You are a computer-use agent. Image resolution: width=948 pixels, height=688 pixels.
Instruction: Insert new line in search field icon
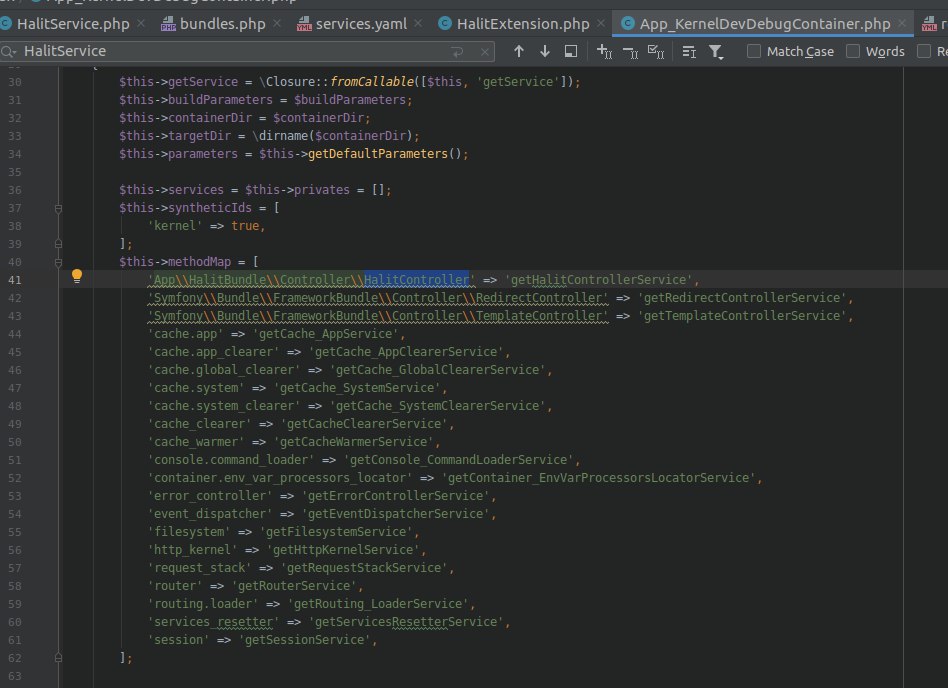pyautogui.click(x=458, y=52)
